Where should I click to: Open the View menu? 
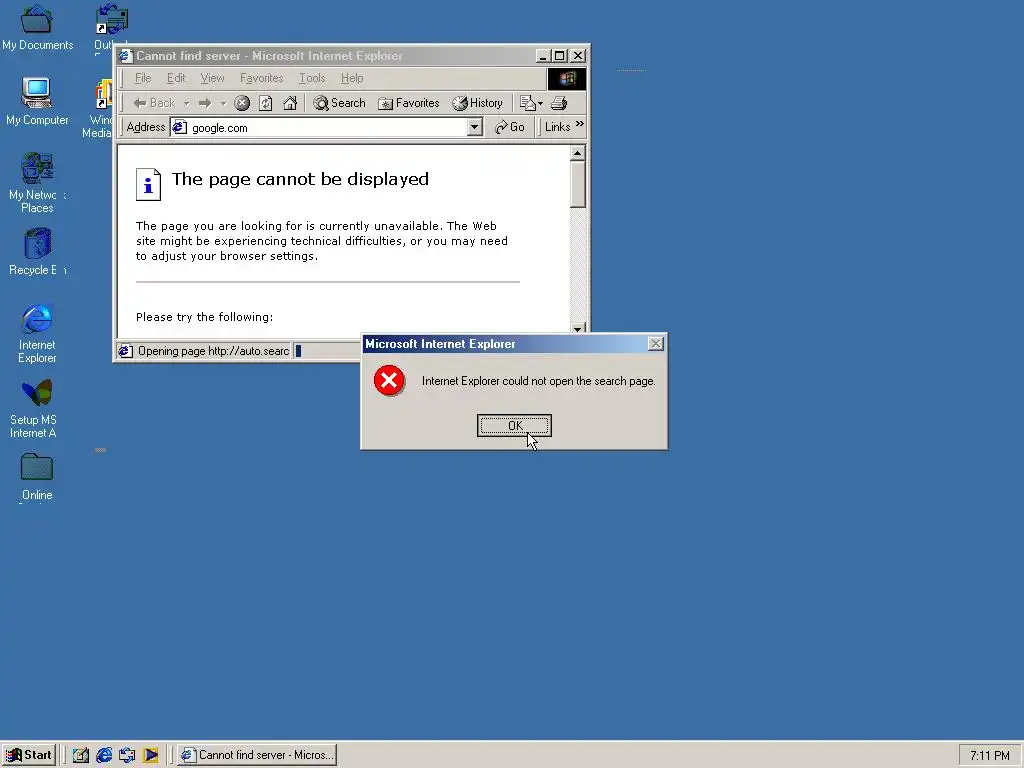pyautogui.click(x=212, y=78)
